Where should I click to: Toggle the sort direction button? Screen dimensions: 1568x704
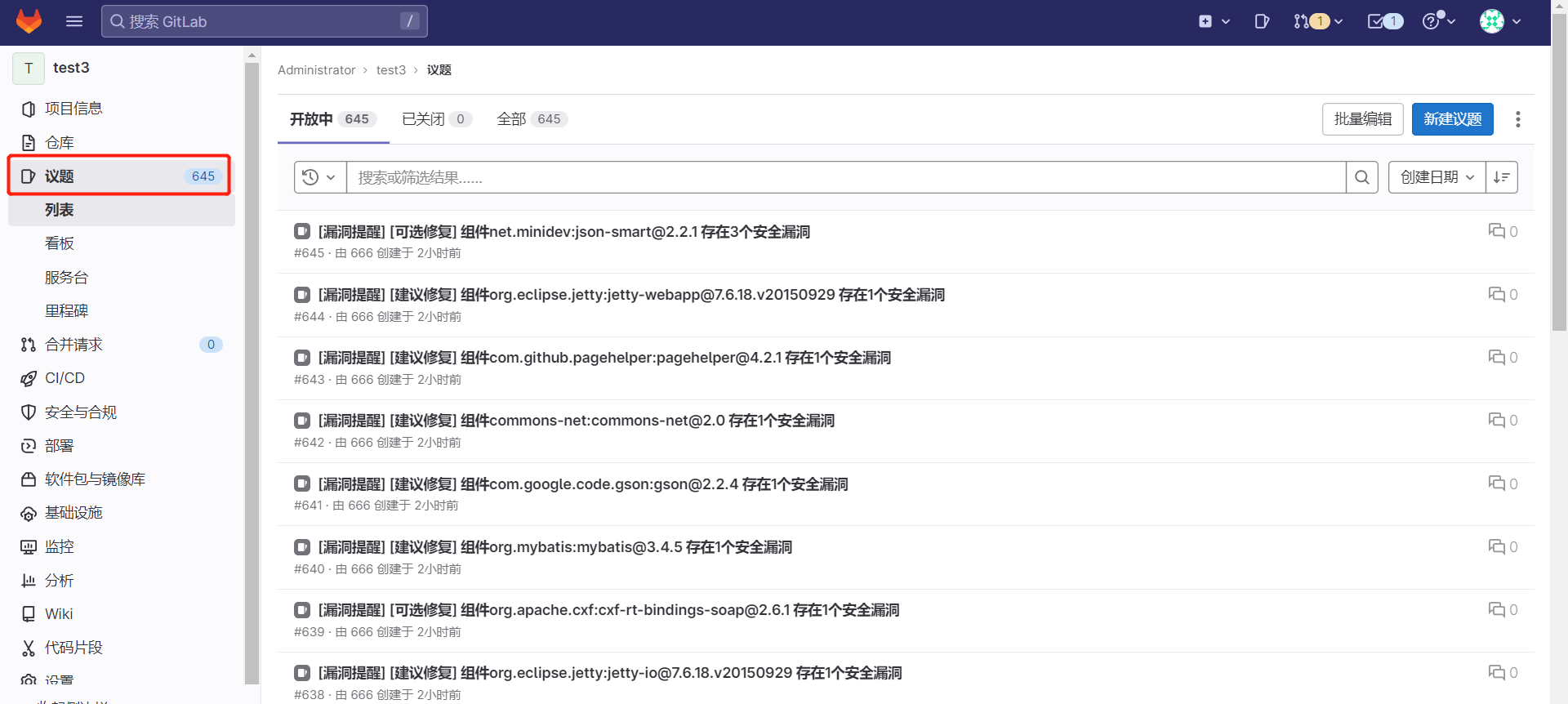tap(1501, 177)
